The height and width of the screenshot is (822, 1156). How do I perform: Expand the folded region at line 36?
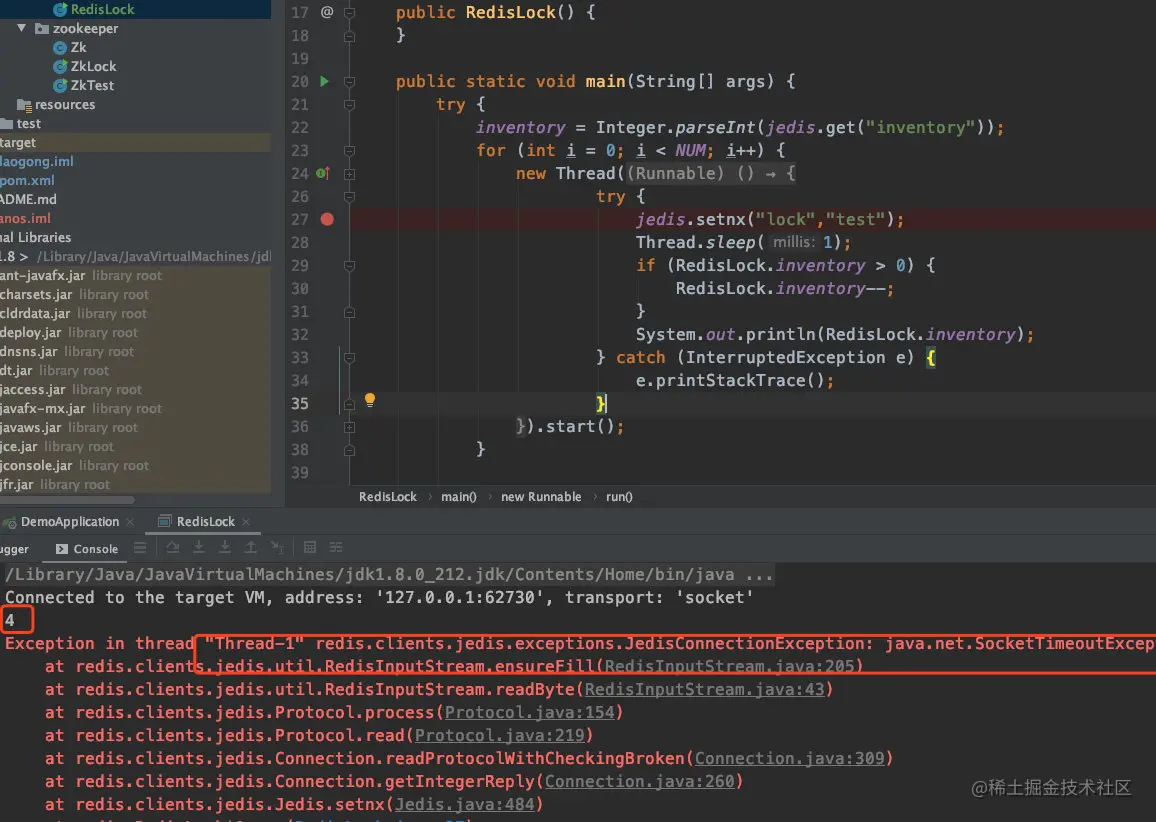pyautogui.click(x=349, y=427)
